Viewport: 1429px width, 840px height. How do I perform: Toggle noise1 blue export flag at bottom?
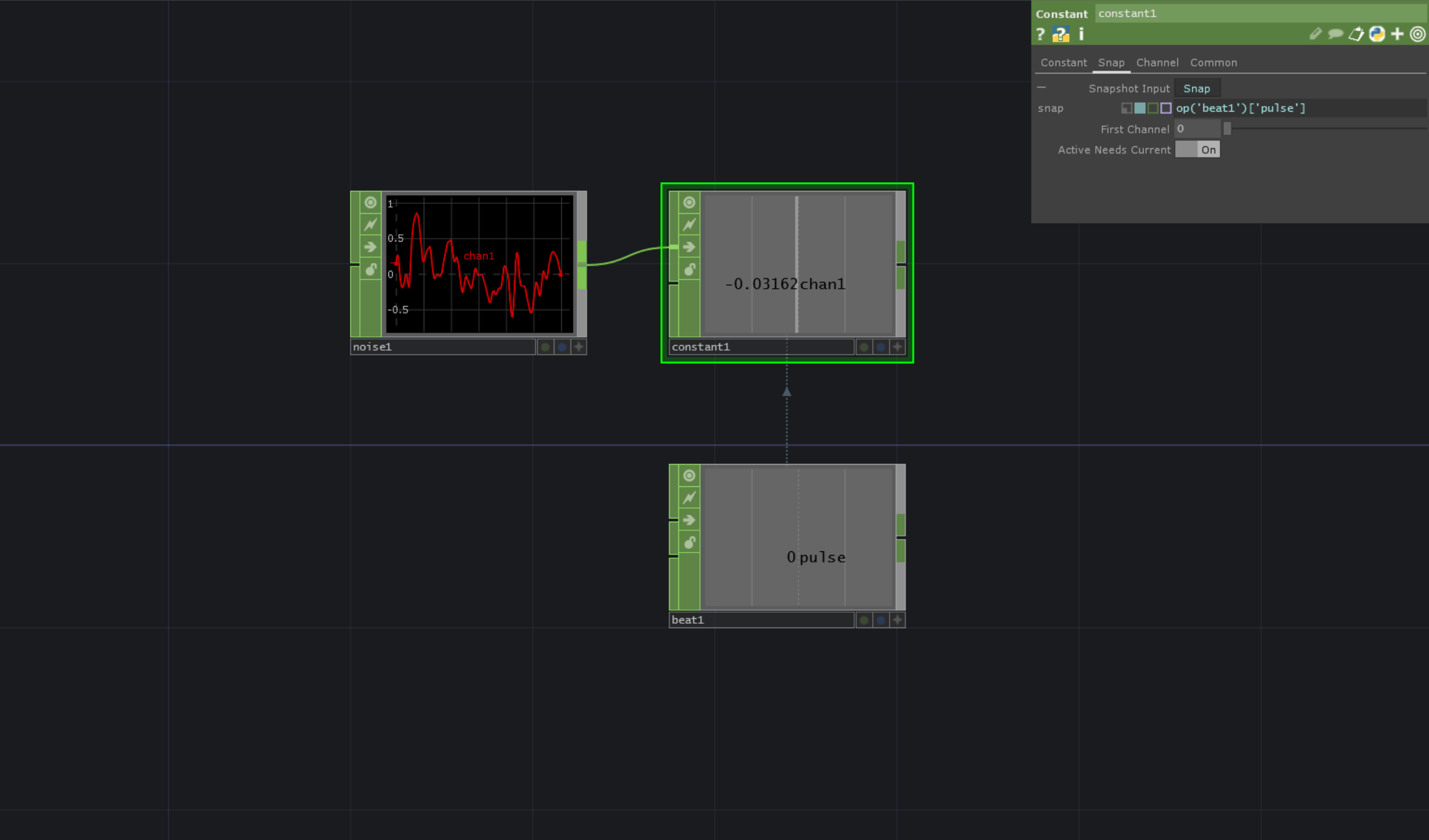click(562, 347)
